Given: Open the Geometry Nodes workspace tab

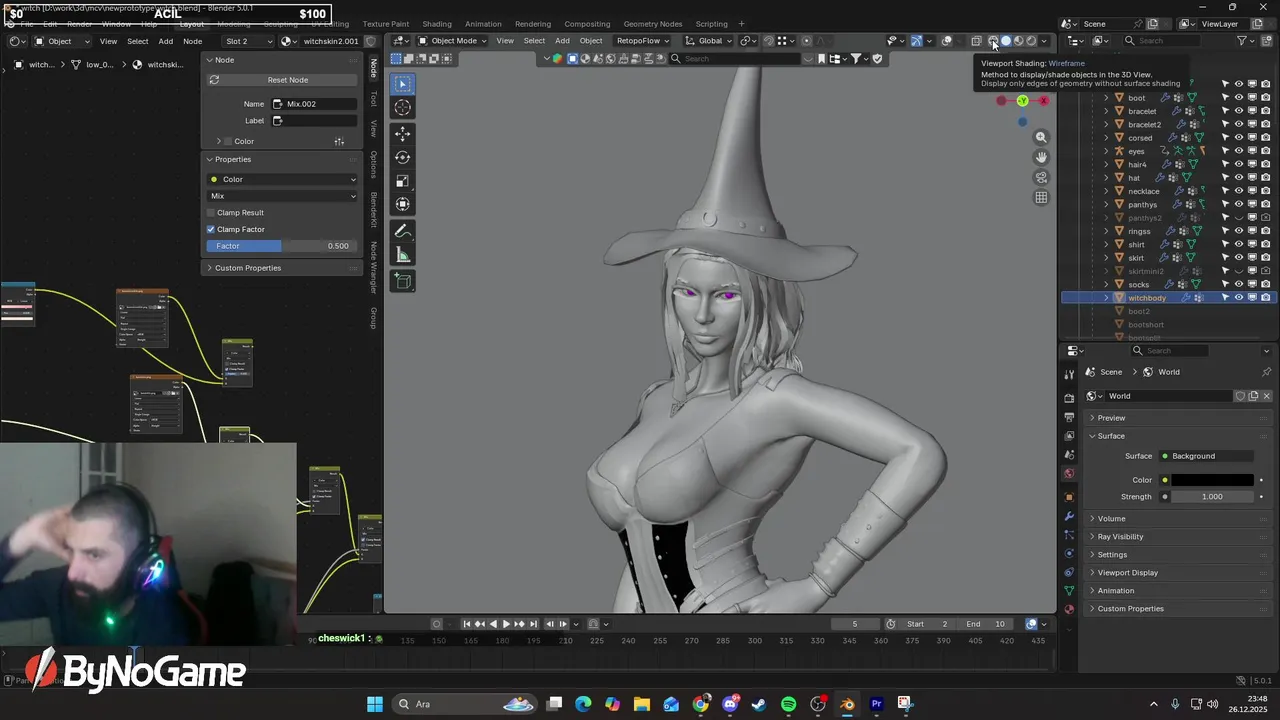Looking at the screenshot, I should click(652, 24).
